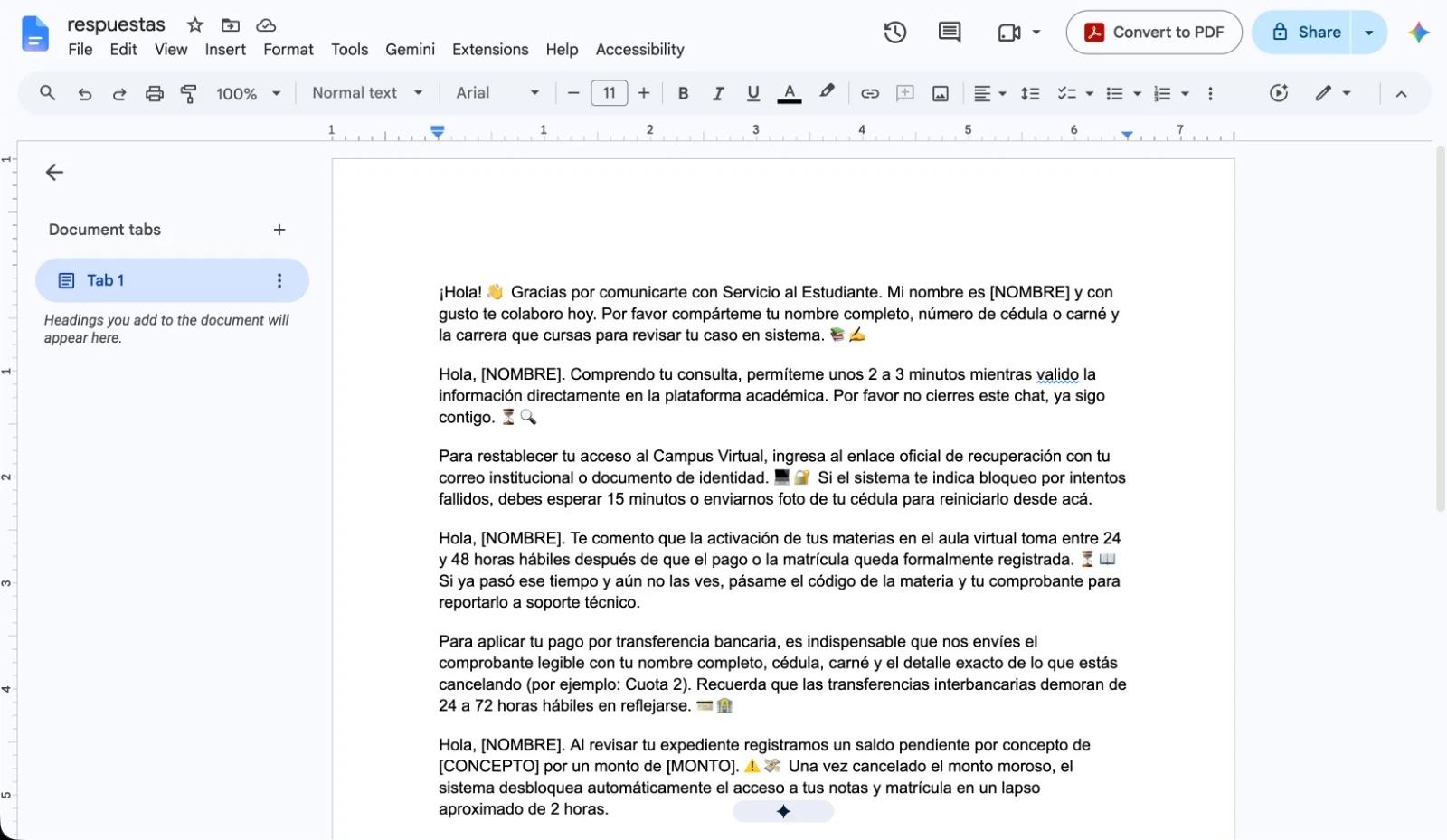1447x840 pixels.
Task: Open the Format menu
Action: [288, 50]
